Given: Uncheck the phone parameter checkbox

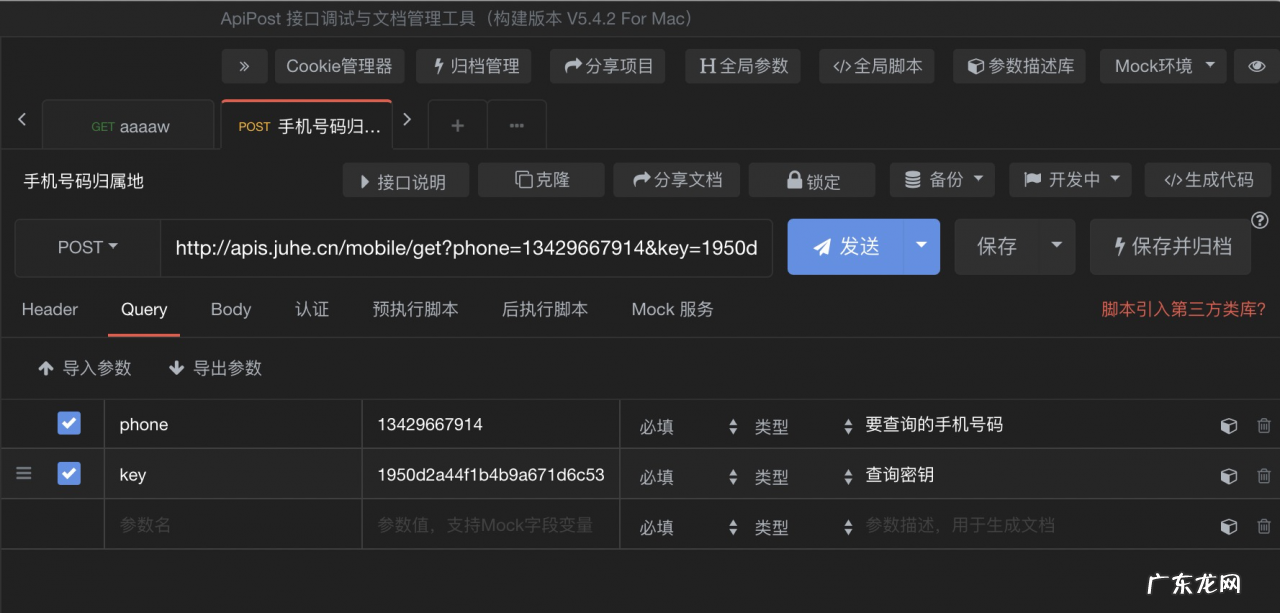Looking at the screenshot, I should click(x=68, y=423).
